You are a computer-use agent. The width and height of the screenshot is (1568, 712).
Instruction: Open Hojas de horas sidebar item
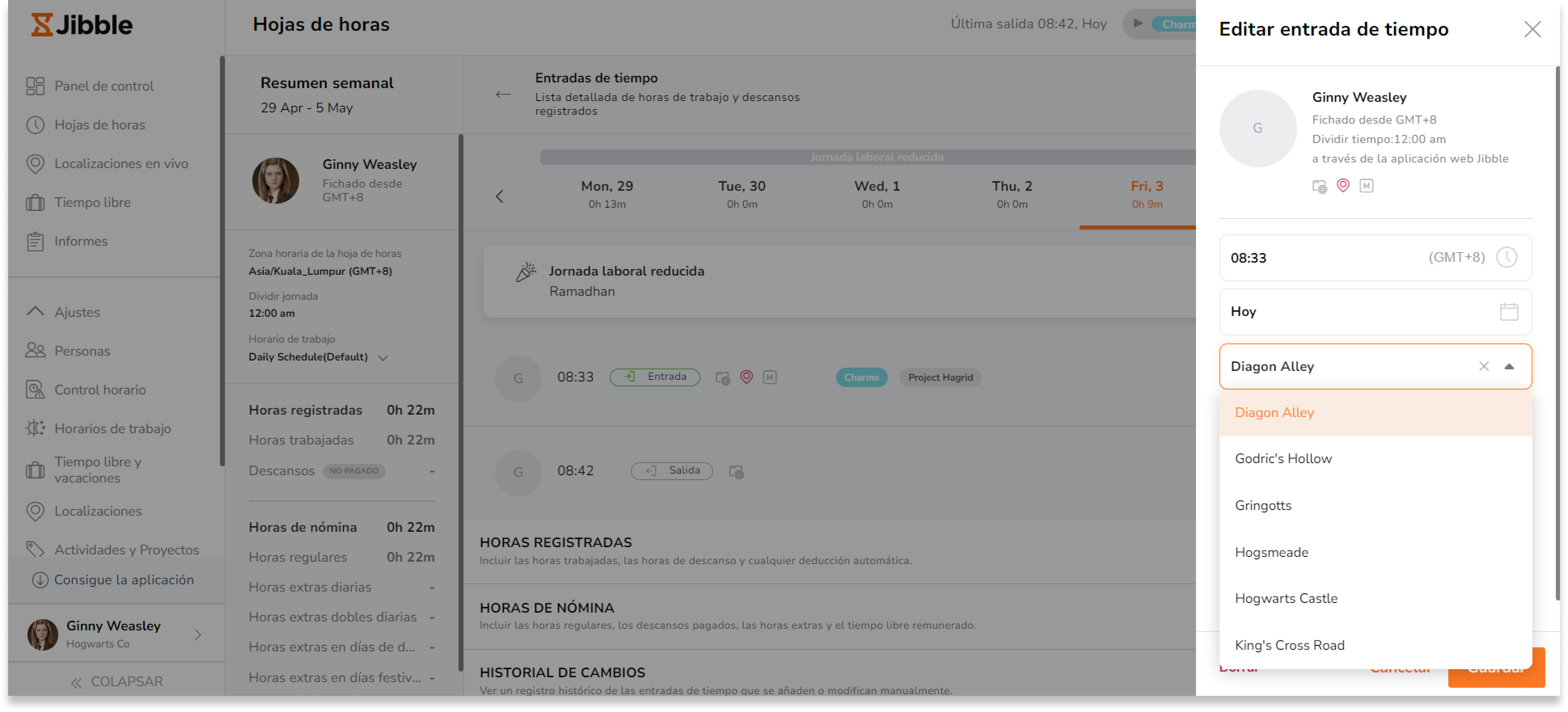point(99,125)
